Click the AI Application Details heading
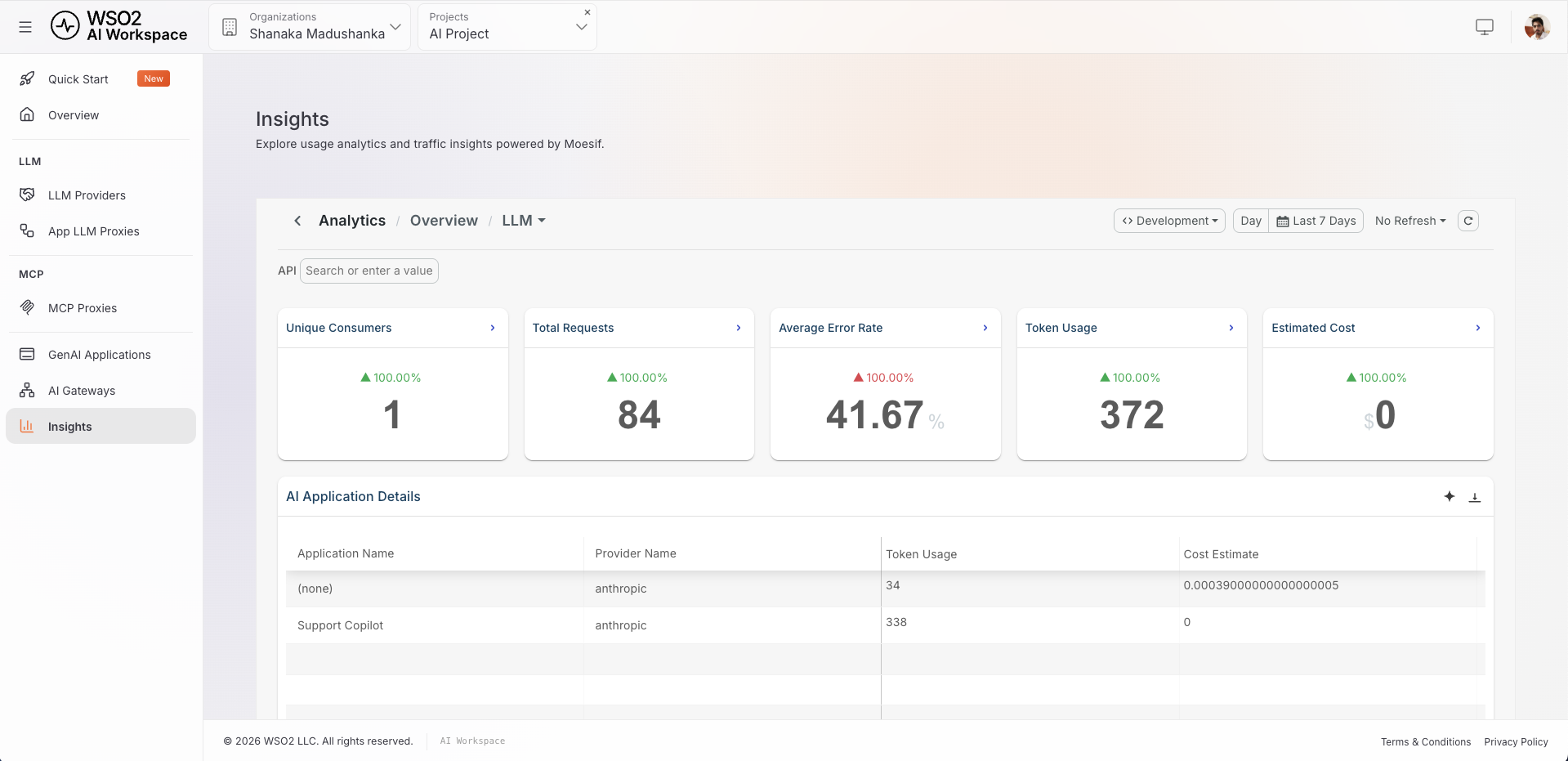Viewport: 1568px width, 761px height. pos(353,496)
